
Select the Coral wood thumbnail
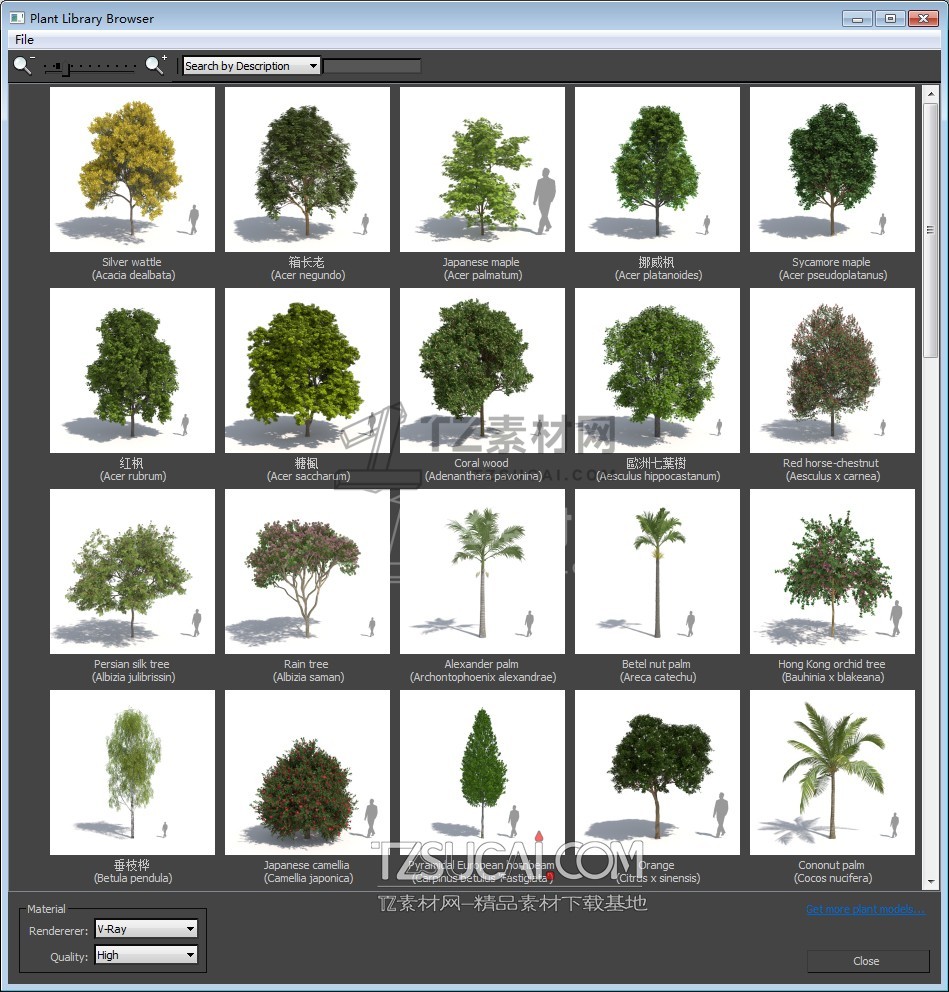[x=482, y=371]
